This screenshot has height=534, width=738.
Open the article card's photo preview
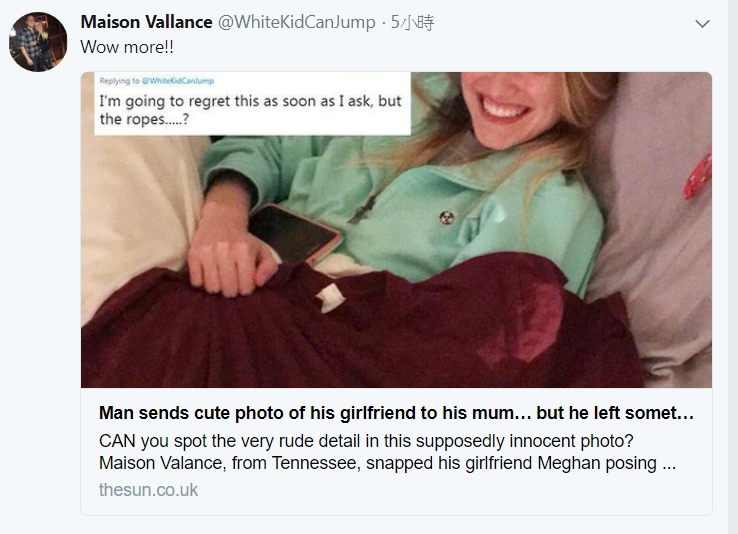point(396,230)
